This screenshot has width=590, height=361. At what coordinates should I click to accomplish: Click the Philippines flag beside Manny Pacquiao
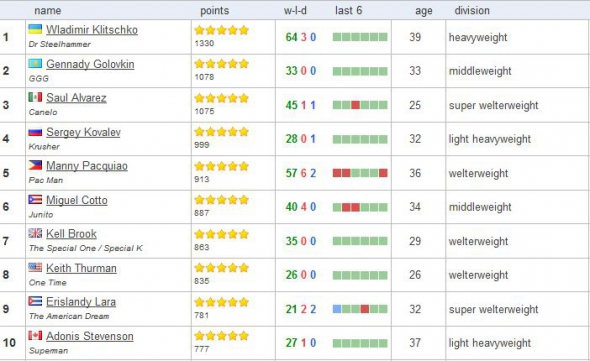[35, 165]
